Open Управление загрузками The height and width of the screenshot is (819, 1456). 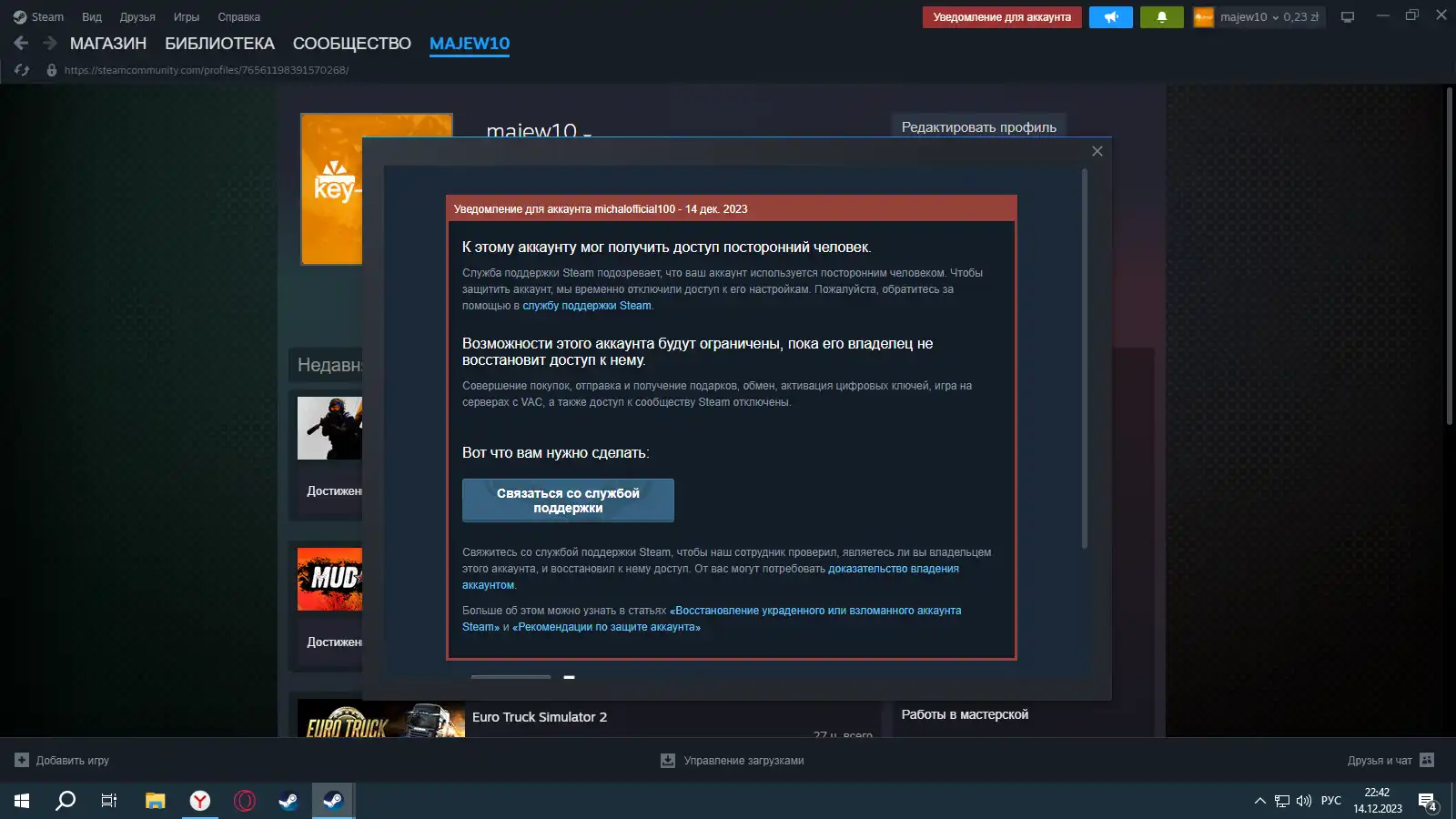[743, 761]
